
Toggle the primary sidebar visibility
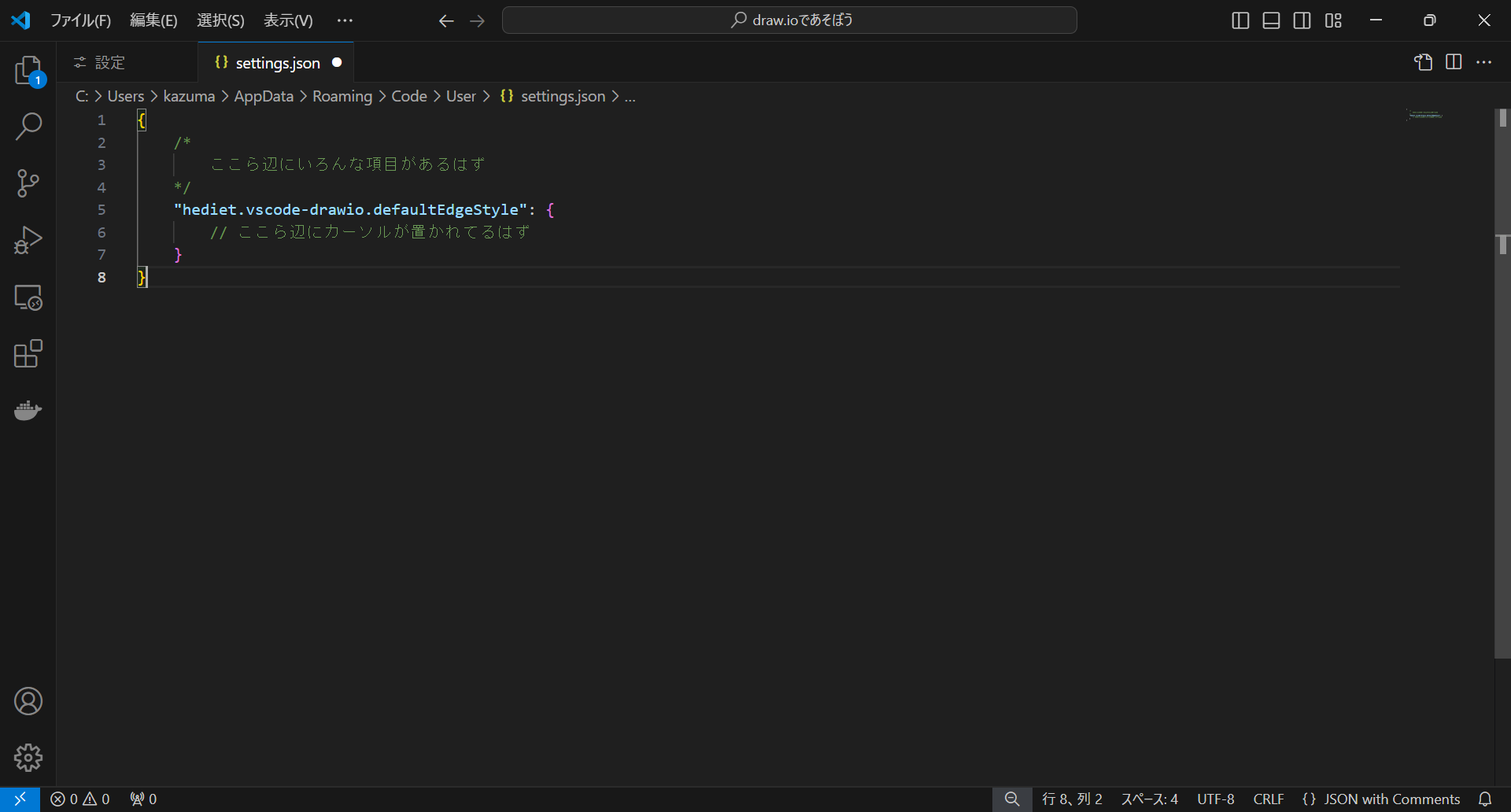pyautogui.click(x=1240, y=20)
